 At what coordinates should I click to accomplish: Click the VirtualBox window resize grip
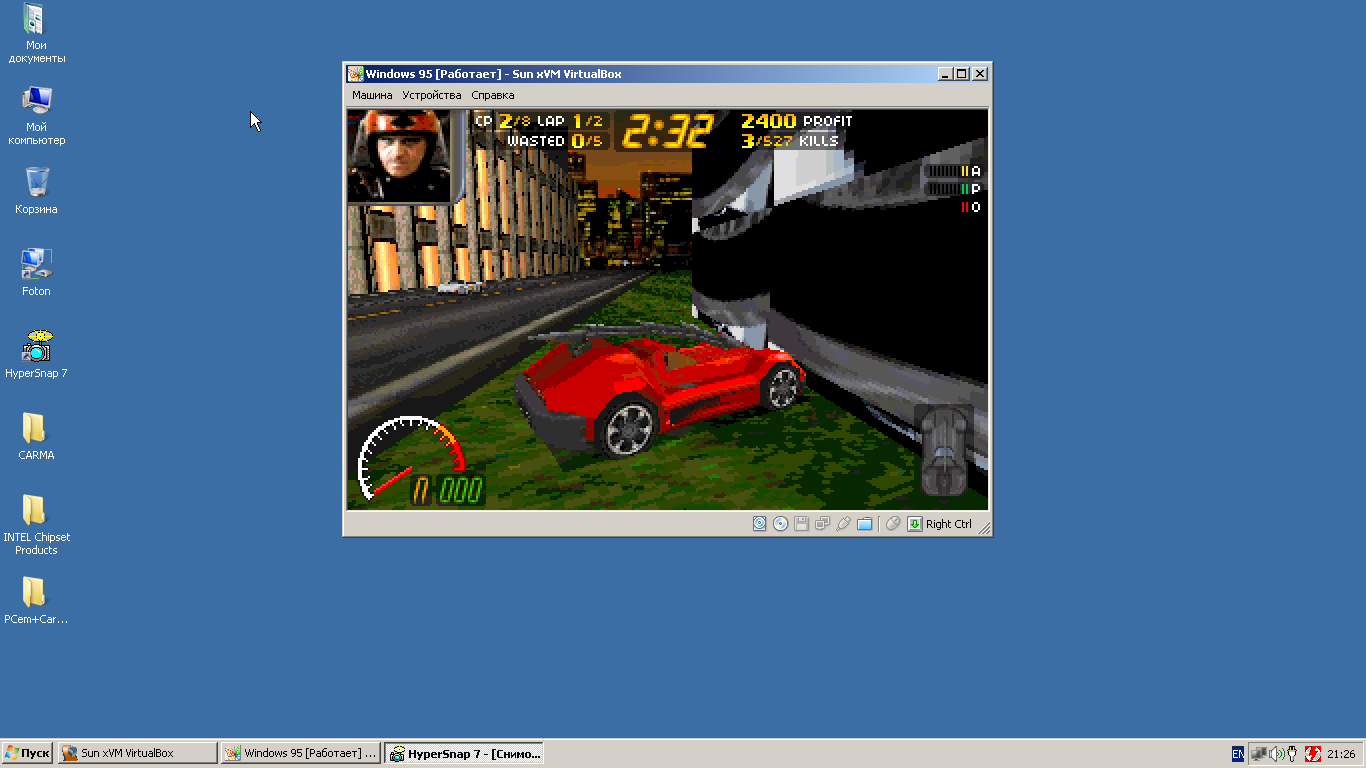[983, 527]
